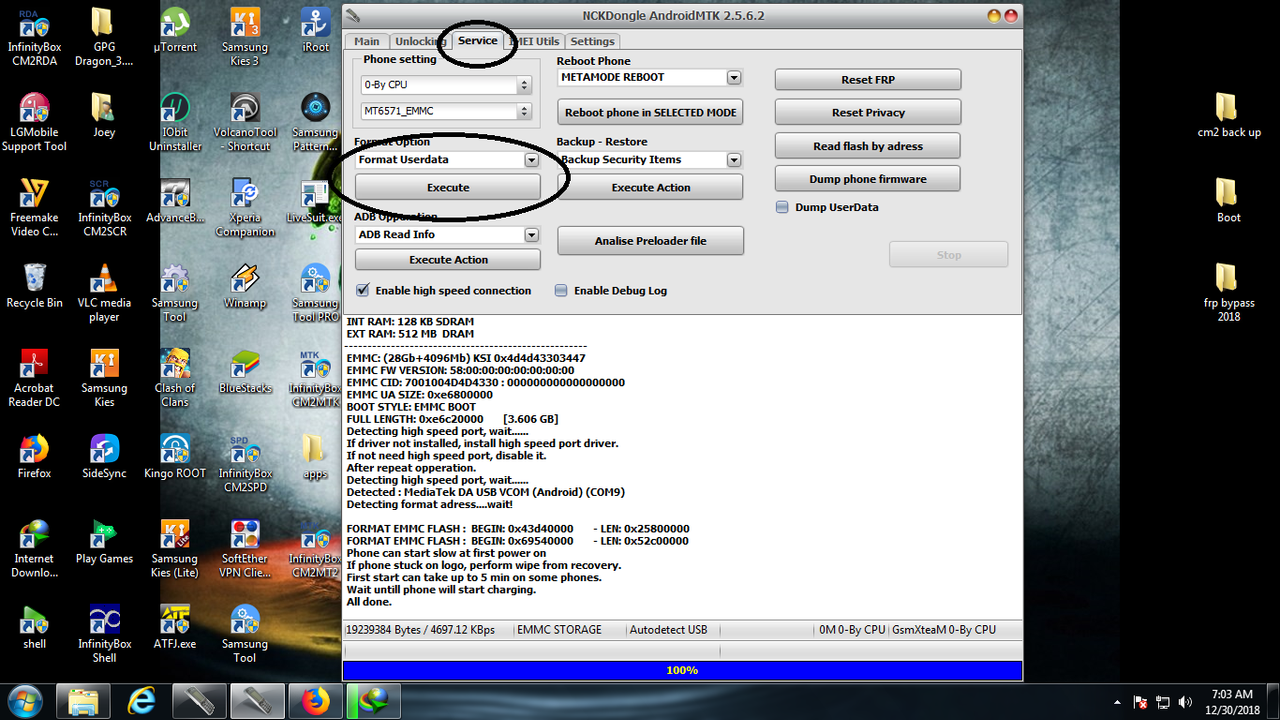Switch to the Unlocking tab
The width and height of the screenshot is (1280, 720).
(x=419, y=41)
